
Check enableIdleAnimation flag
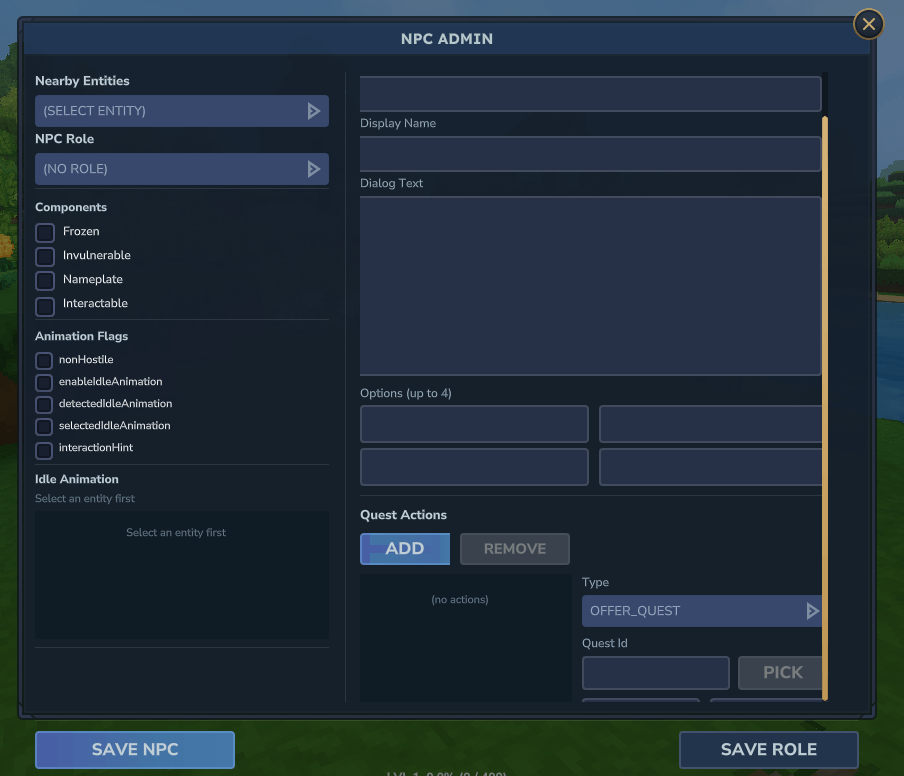pyautogui.click(x=44, y=383)
